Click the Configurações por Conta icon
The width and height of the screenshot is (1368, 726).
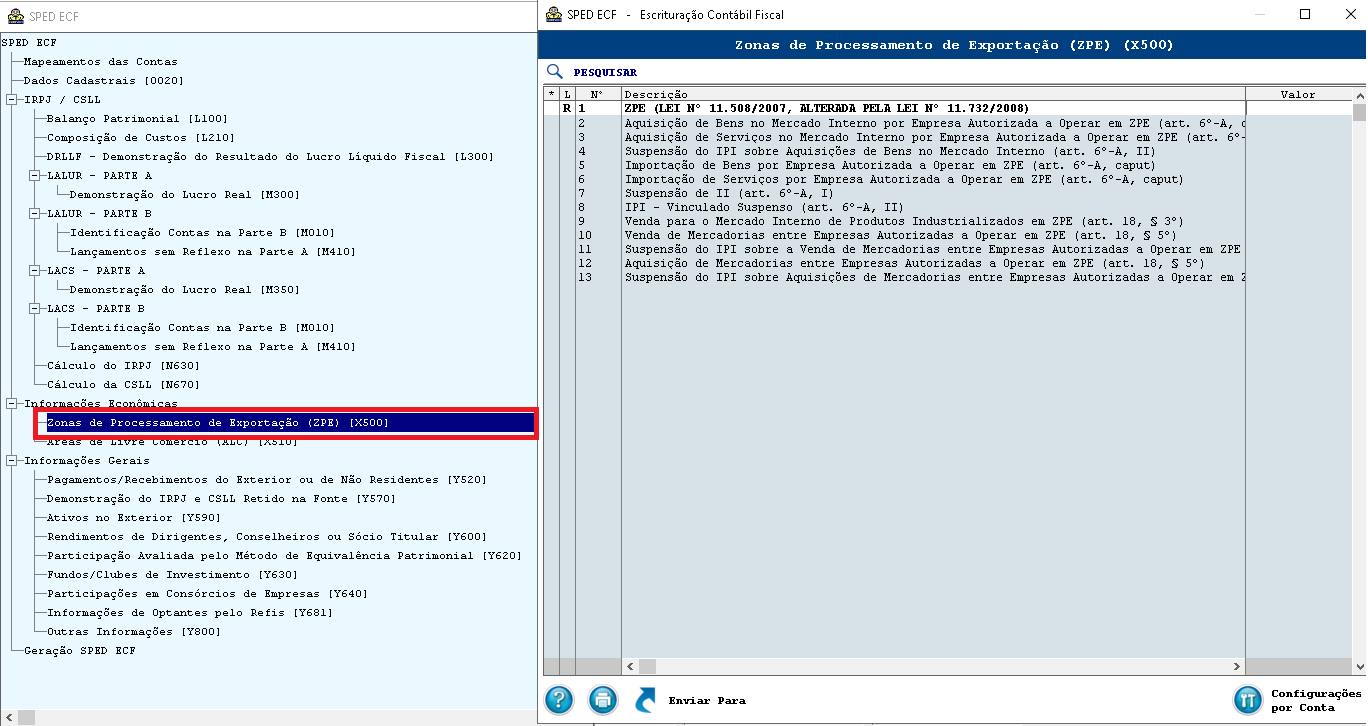tap(1248, 698)
